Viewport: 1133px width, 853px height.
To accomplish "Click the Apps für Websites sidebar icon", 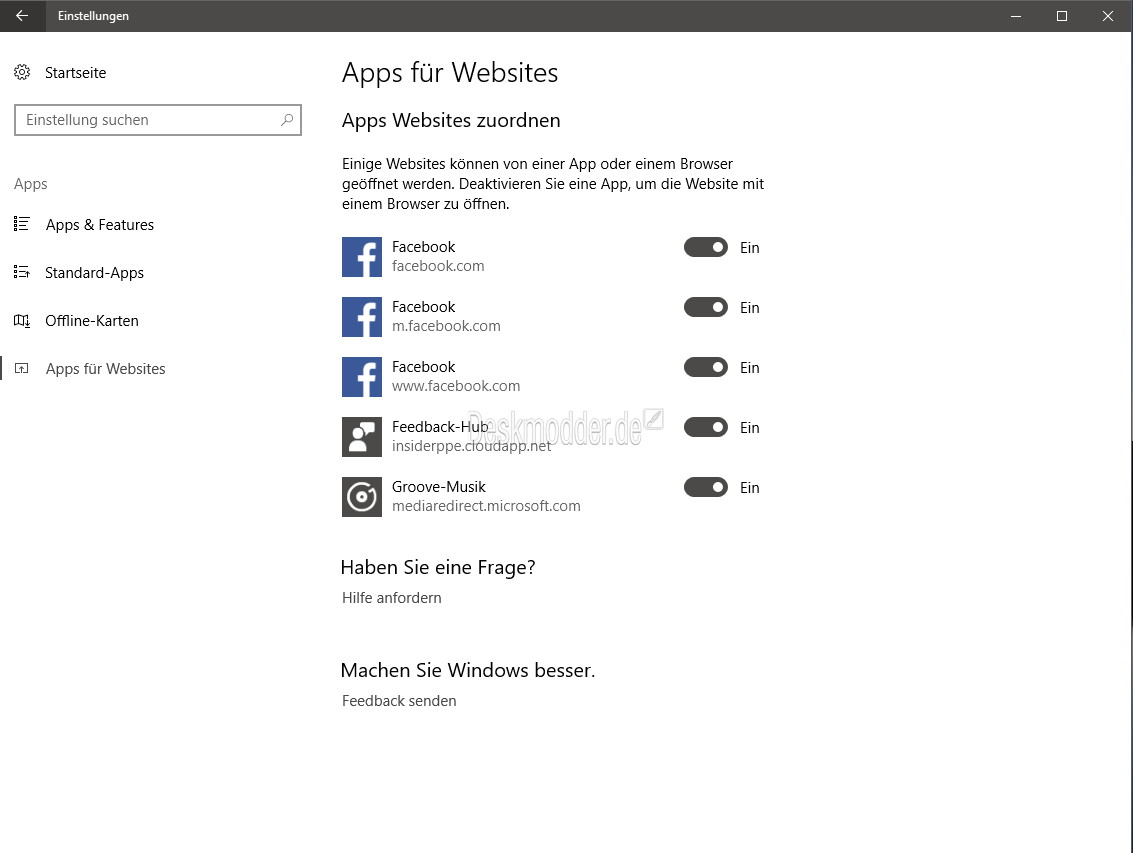I will [22, 369].
